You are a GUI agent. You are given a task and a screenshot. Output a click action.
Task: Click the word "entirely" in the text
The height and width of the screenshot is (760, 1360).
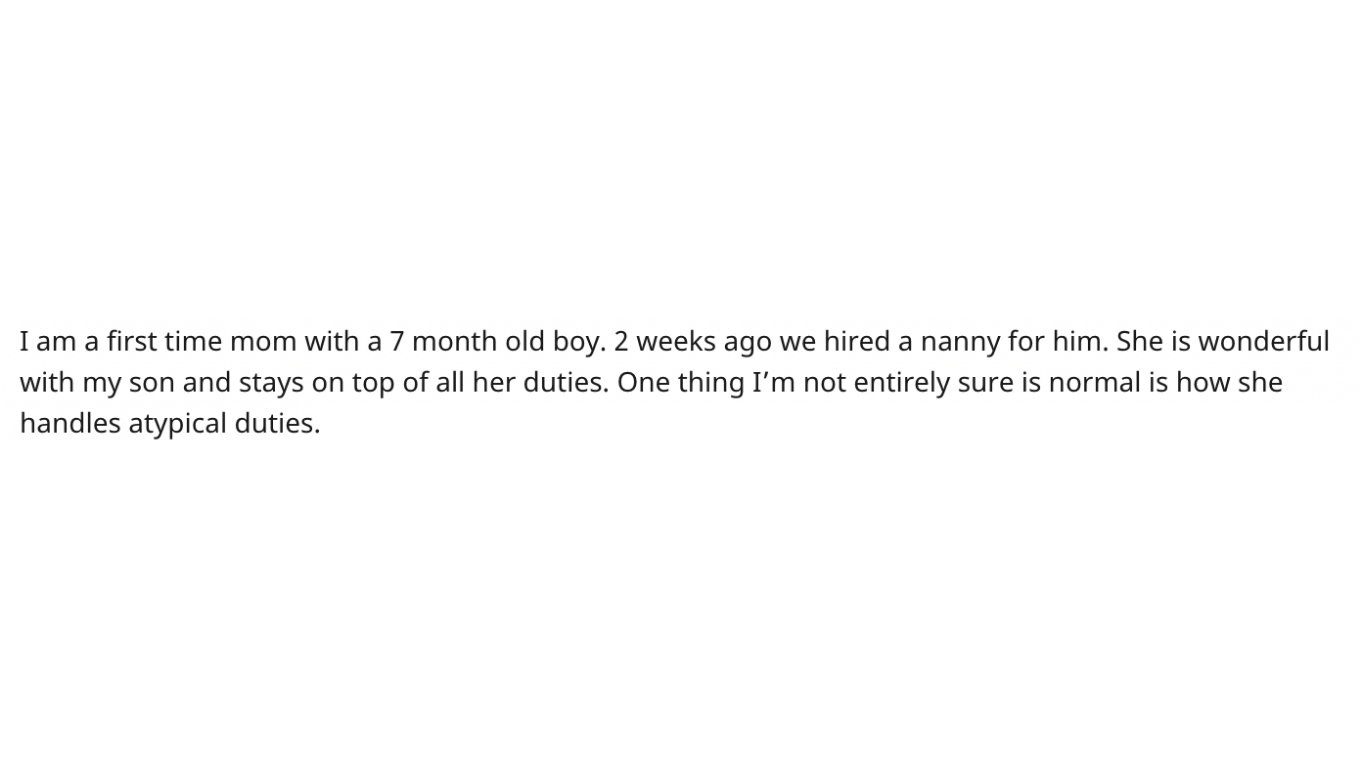coord(900,384)
